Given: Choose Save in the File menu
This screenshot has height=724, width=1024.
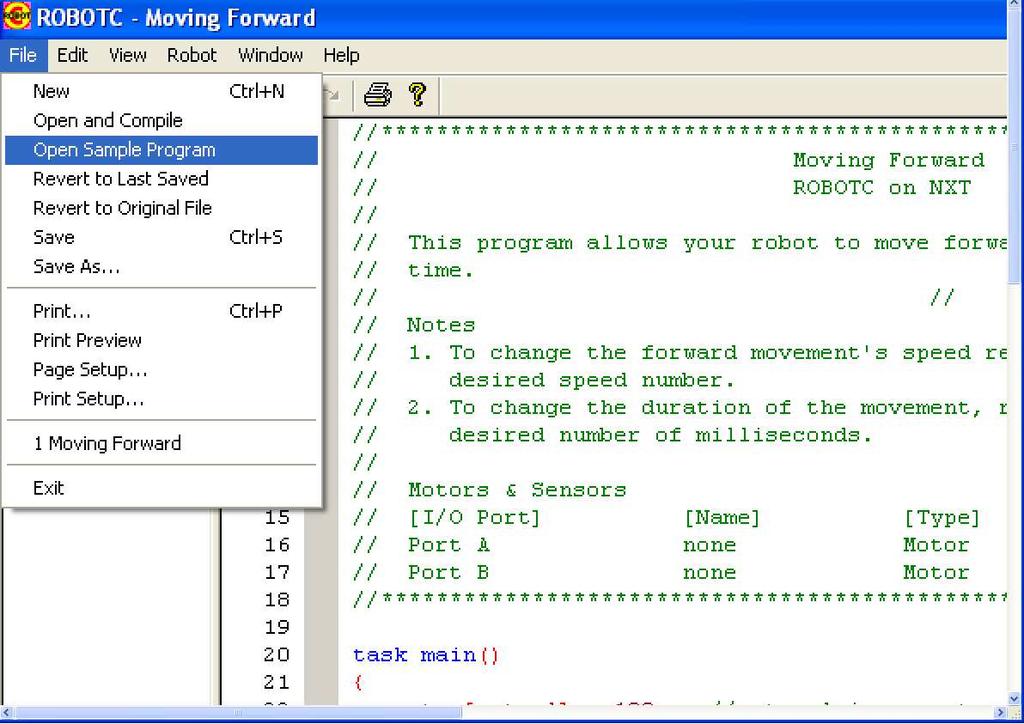Looking at the screenshot, I should click(x=161, y=237).
